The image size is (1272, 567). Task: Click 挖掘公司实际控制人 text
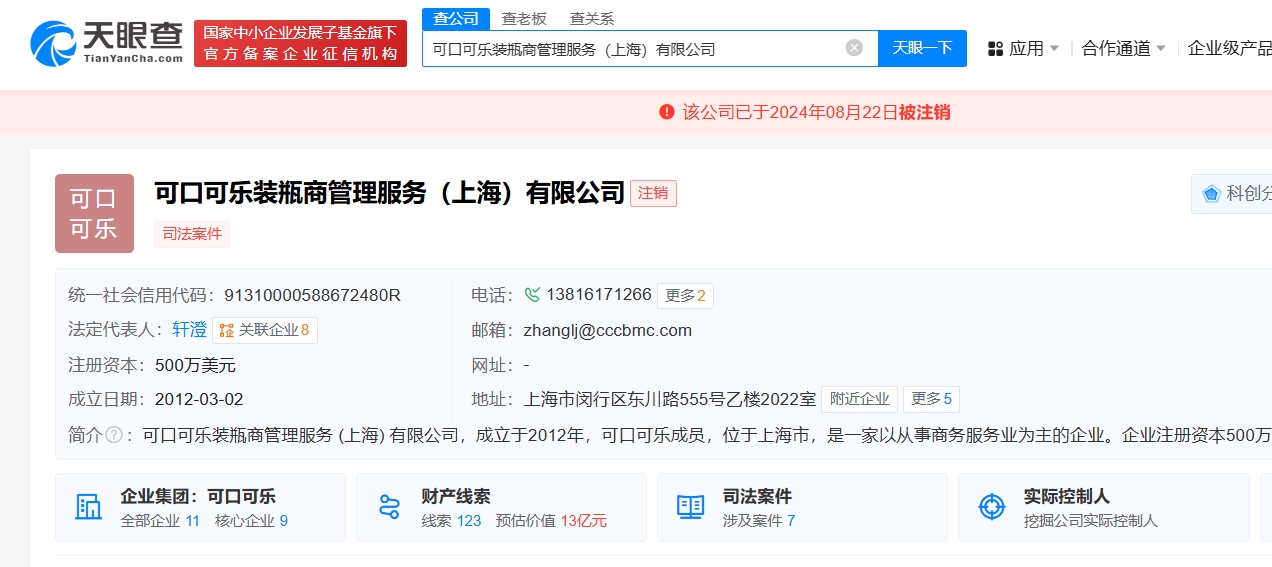coord(1090,520)
